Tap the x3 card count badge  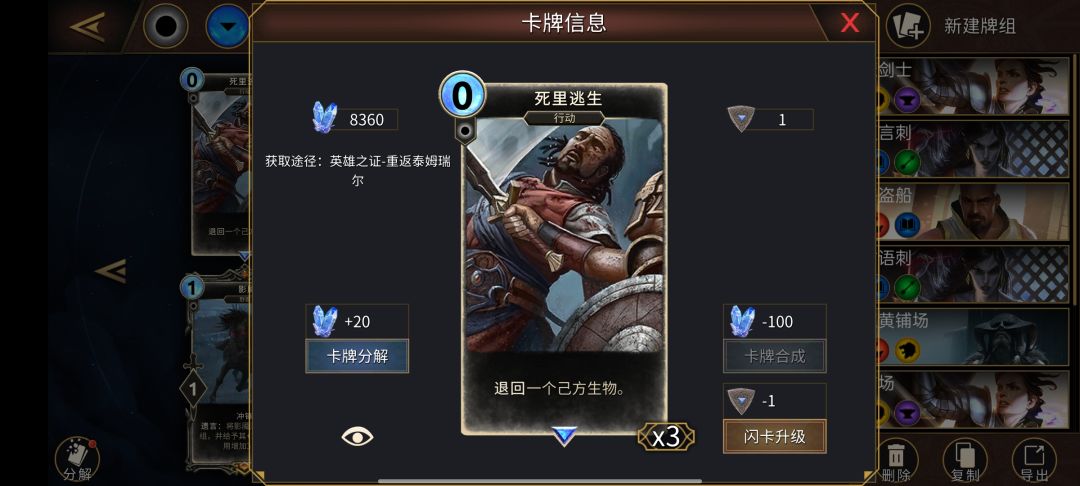(665, 436)
